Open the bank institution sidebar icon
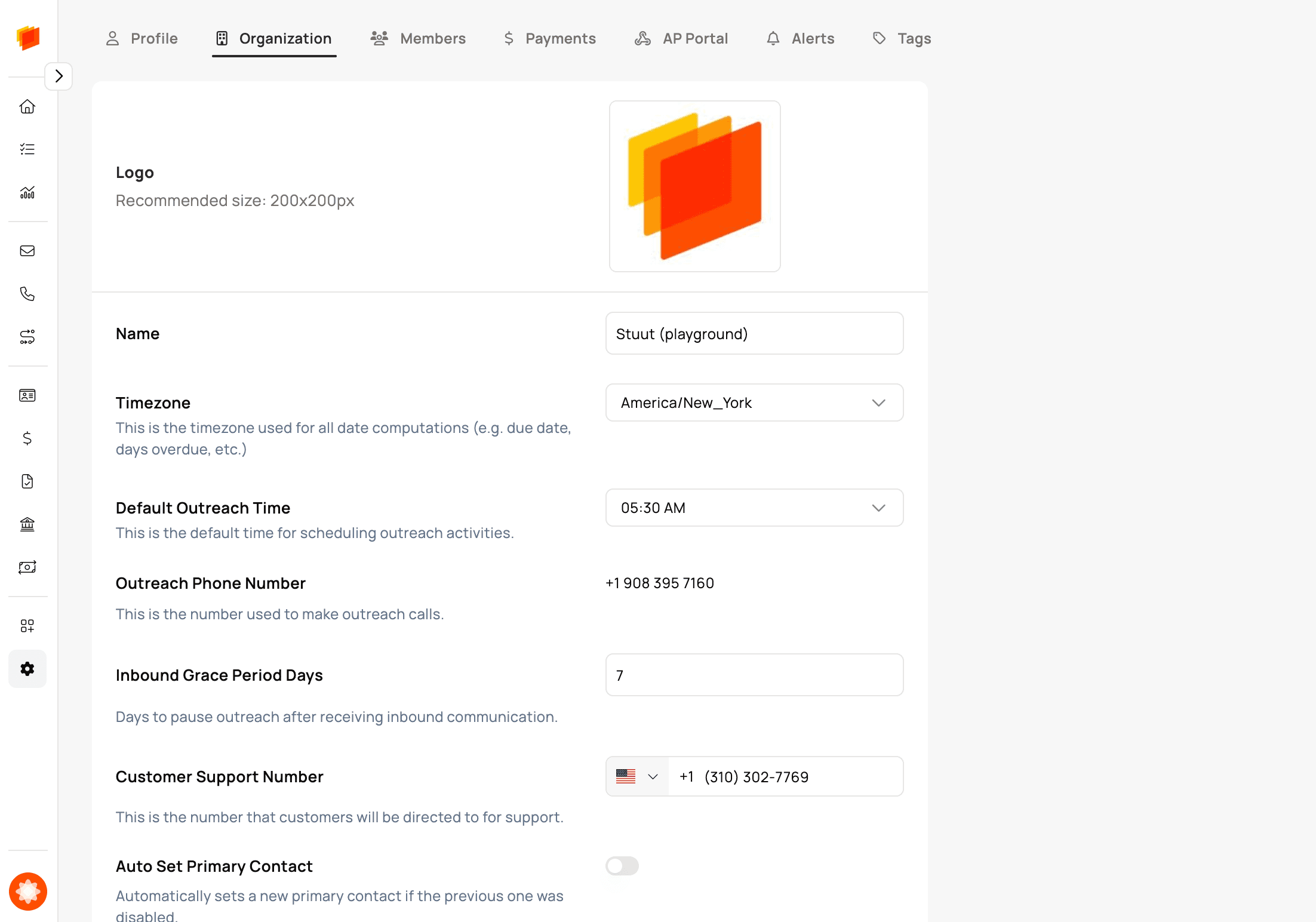The image size is (1316, 922). (x=27, y=524)
